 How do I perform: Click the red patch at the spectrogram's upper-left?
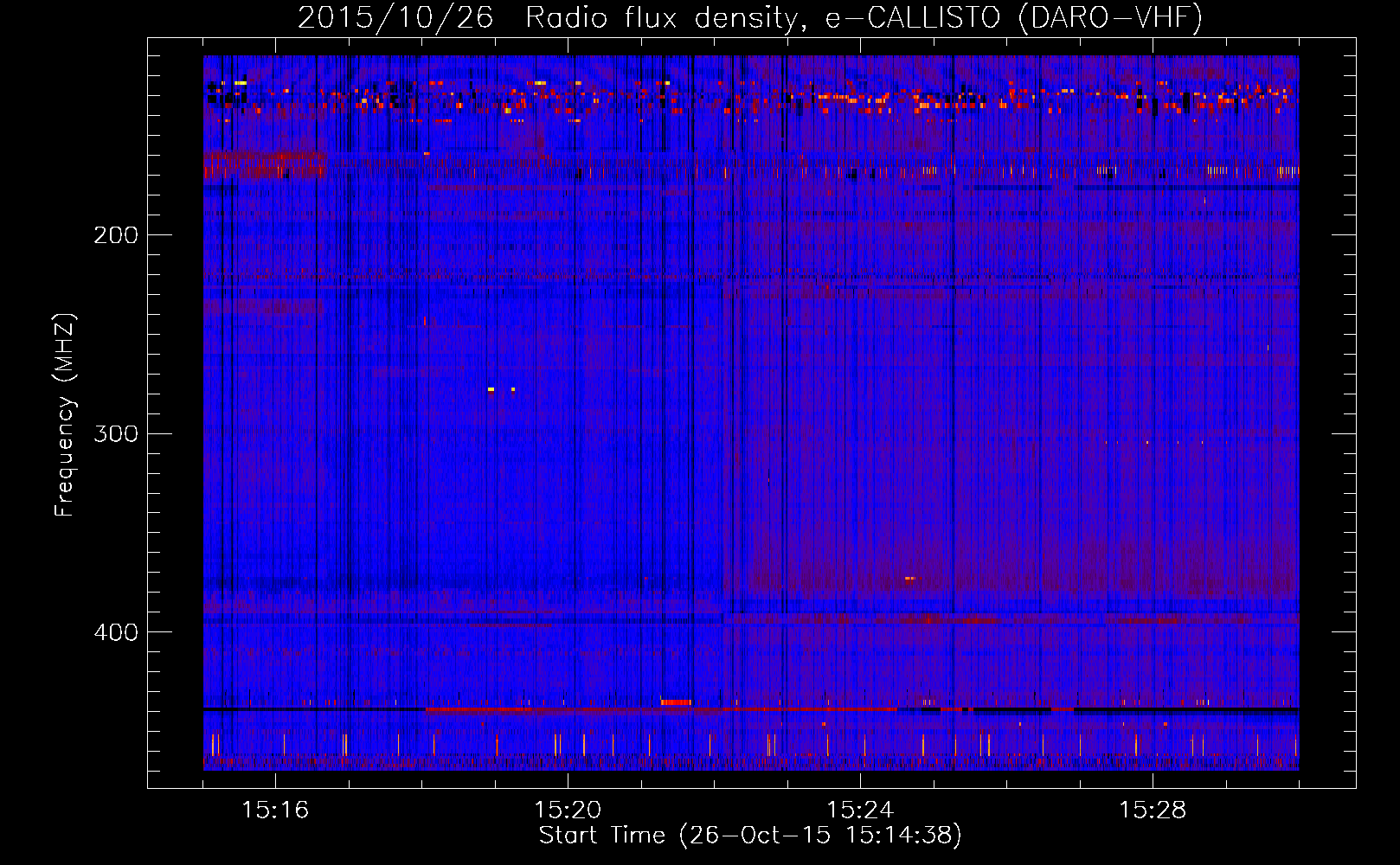(x=264, y=162)
